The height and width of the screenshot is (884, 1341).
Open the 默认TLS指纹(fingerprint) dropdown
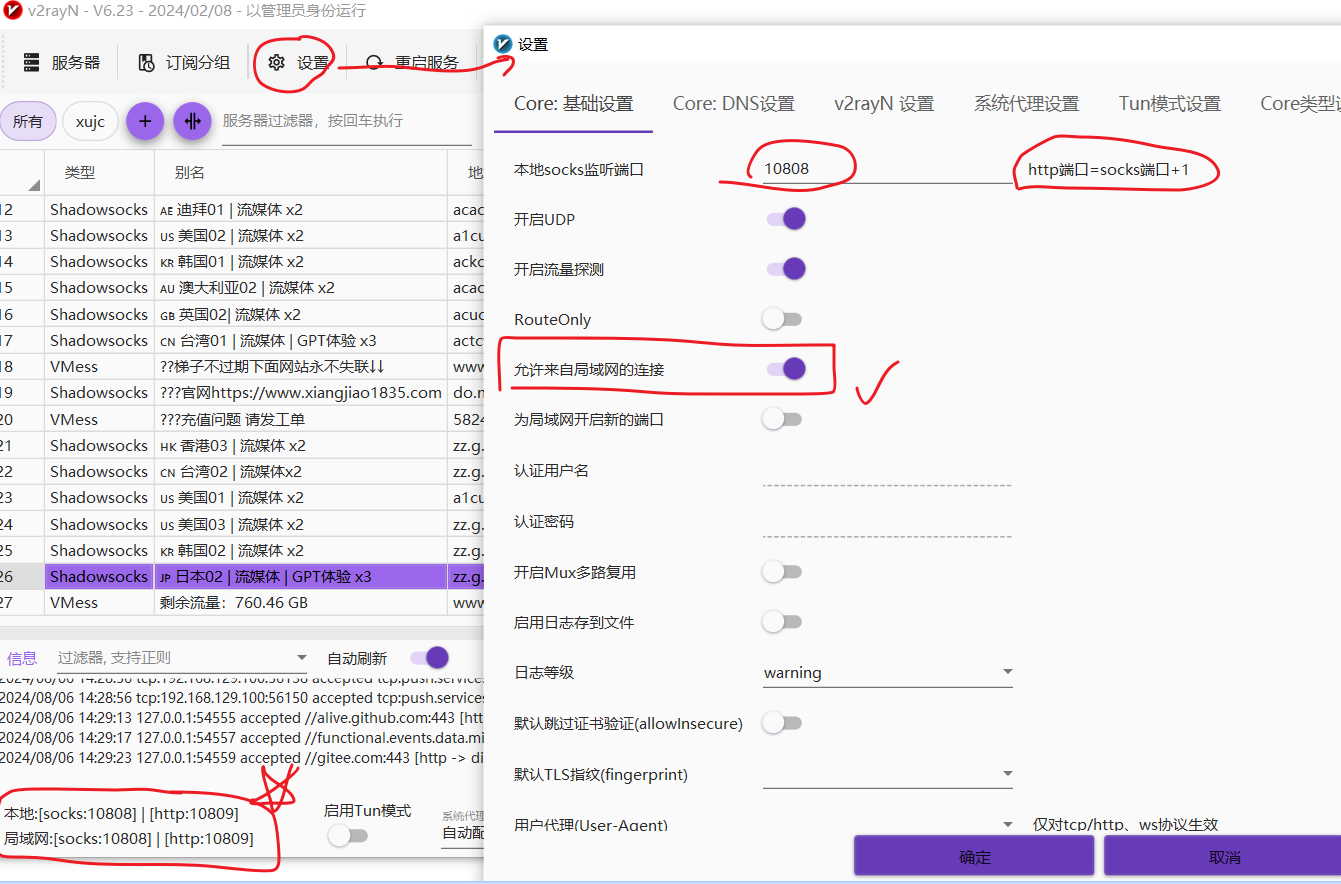coord(888,774)
